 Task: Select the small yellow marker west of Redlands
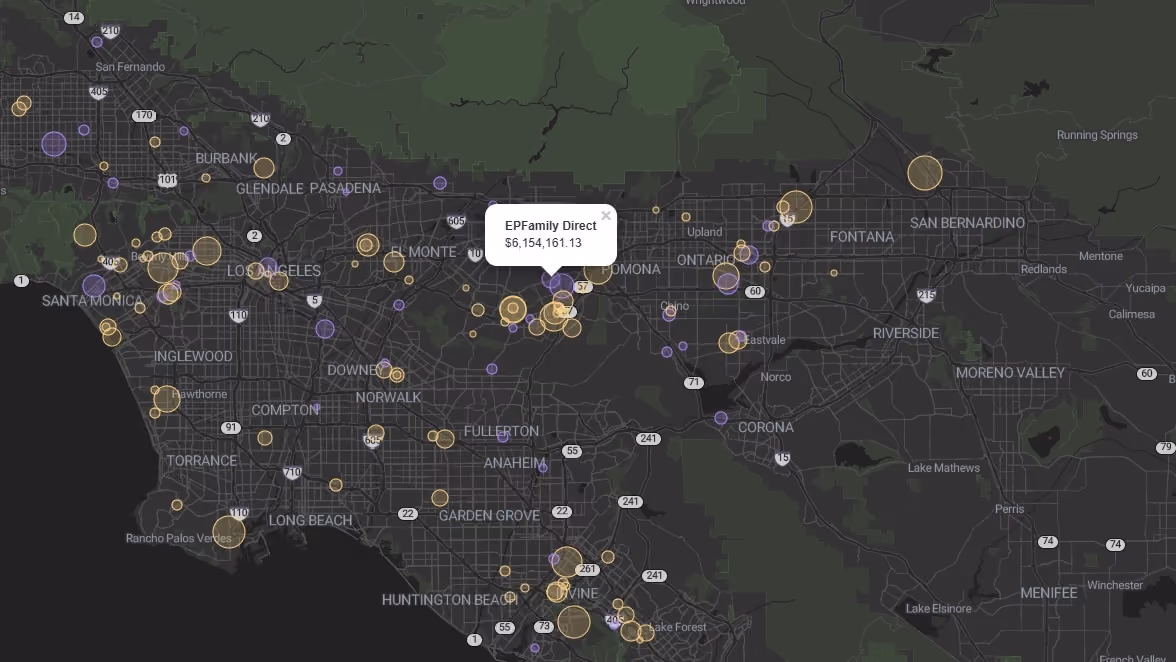point(834,273)
